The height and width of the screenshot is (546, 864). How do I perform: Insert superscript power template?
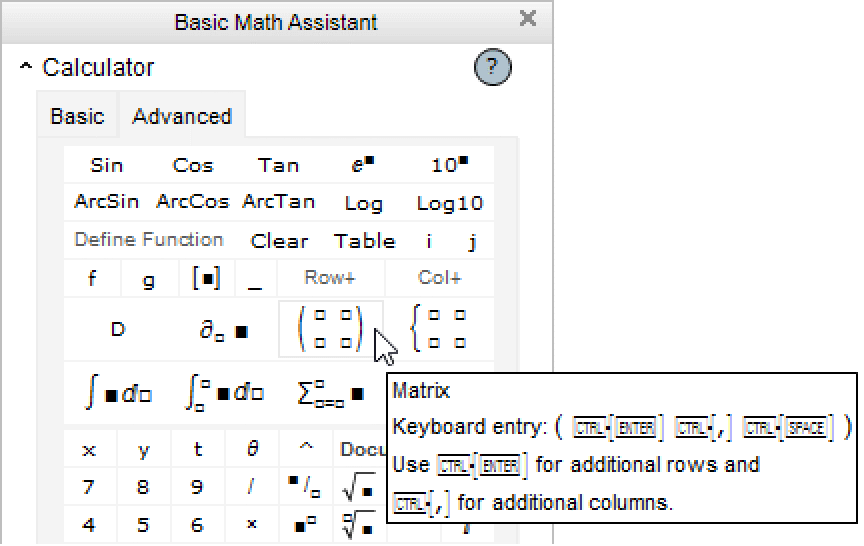coord(305,525)
